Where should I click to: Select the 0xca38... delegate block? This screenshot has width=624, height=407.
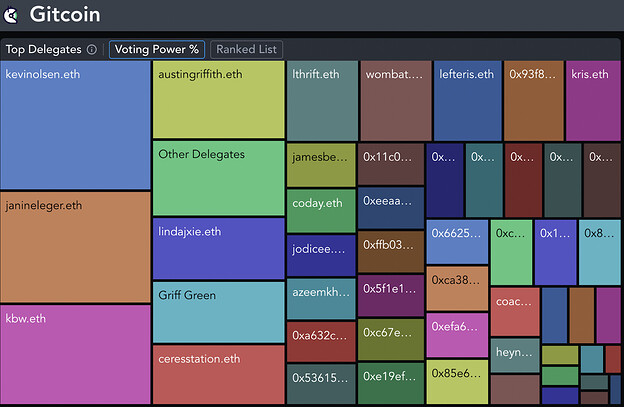[x=457, y=288]
